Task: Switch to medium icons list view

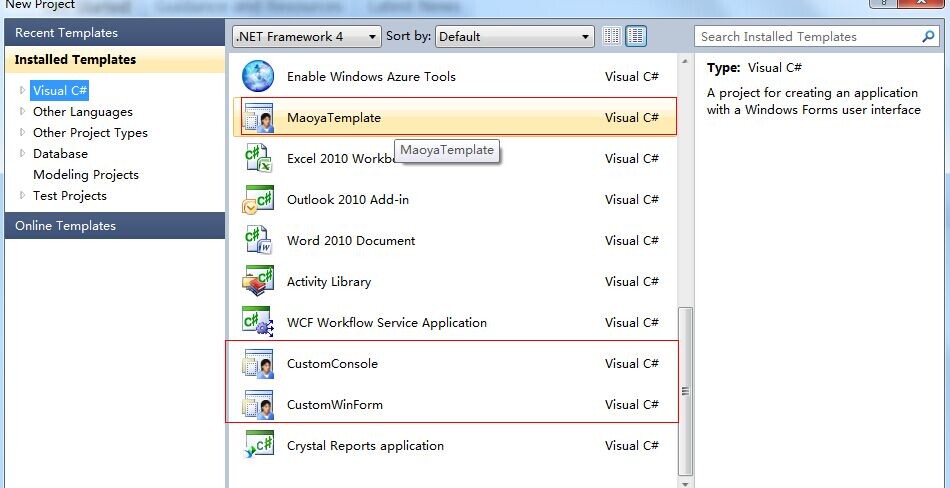Action: pyautogui.click(x=636, y=36)
